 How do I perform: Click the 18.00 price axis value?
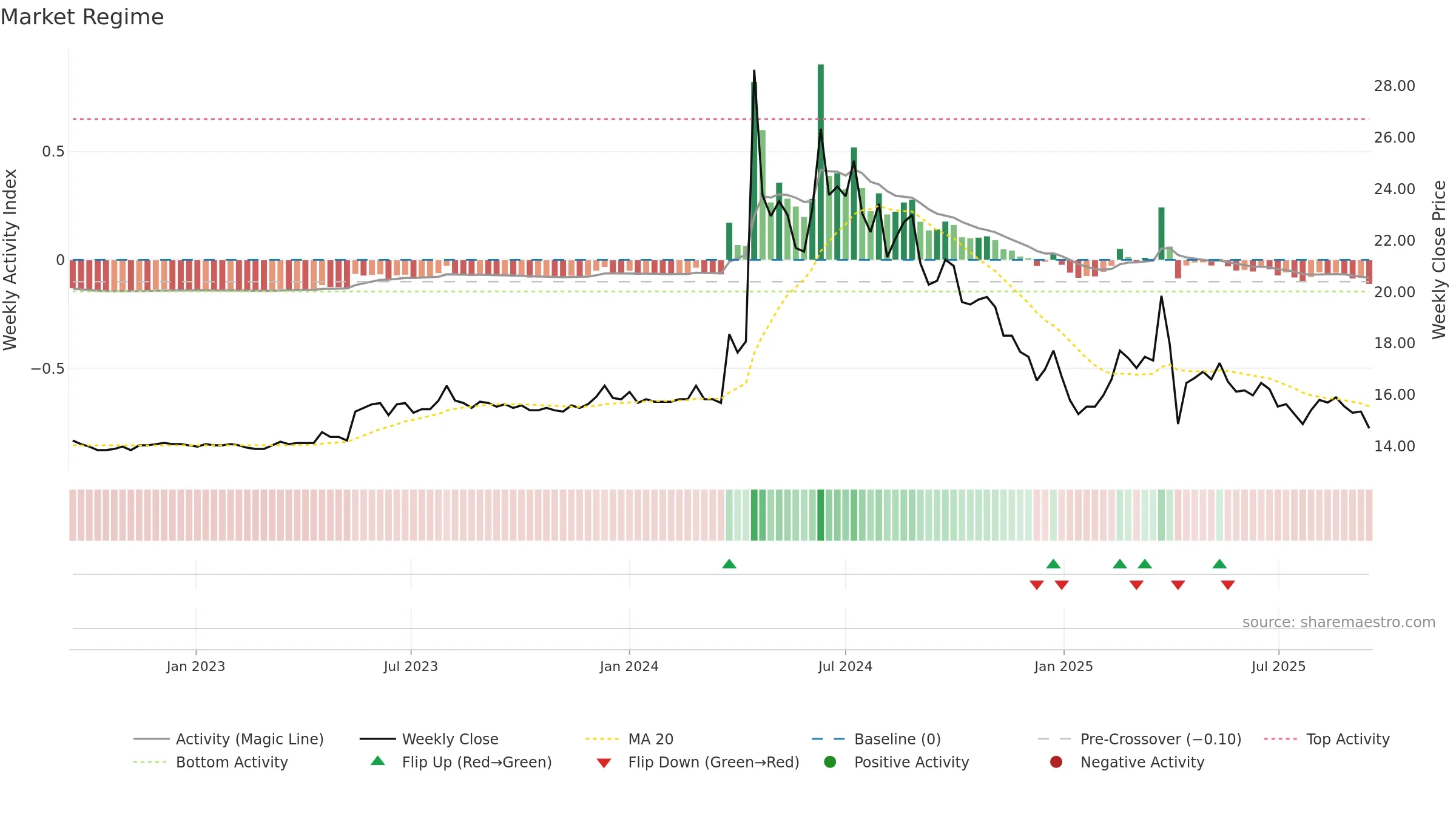(1395, 343)
